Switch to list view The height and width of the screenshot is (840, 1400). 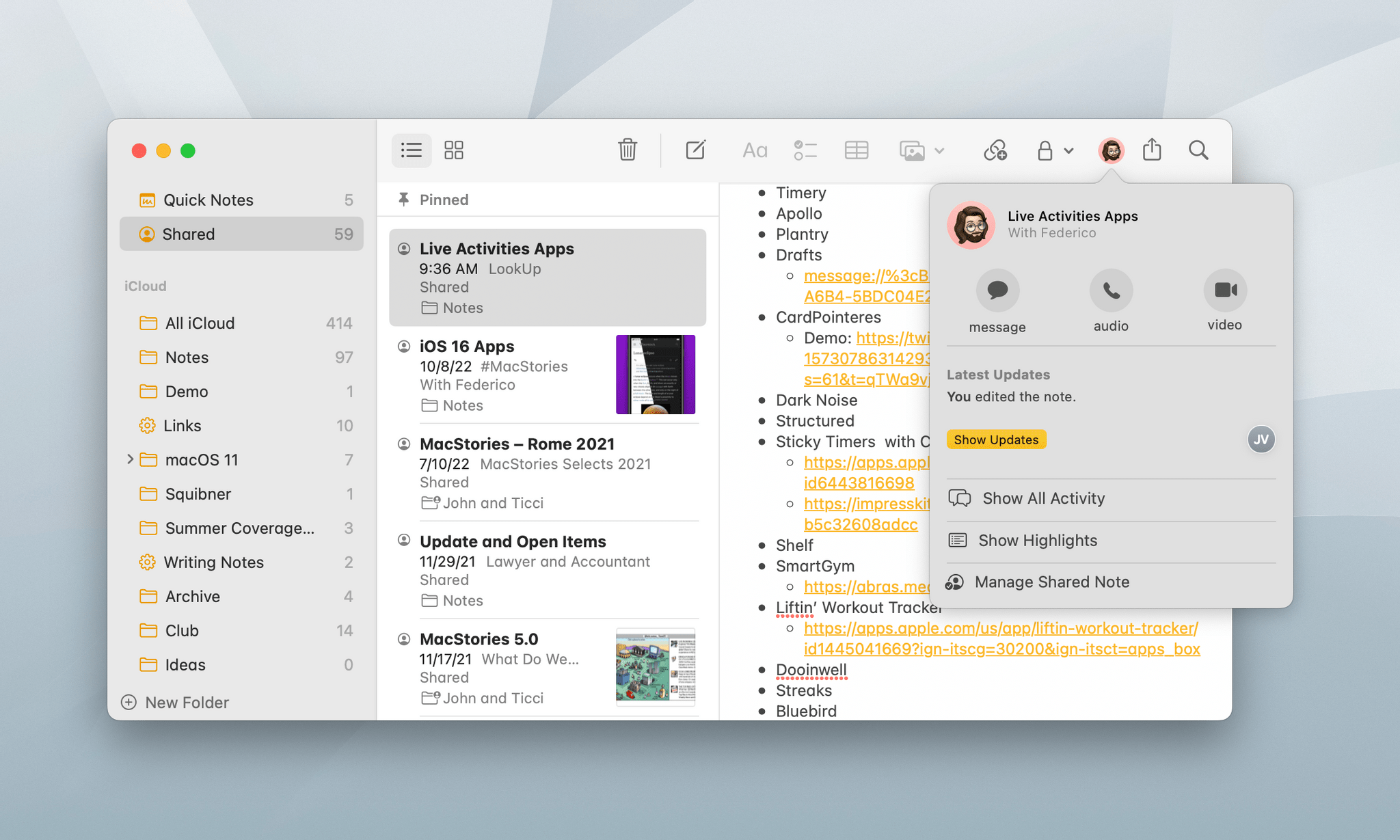[x=411, y=150]
